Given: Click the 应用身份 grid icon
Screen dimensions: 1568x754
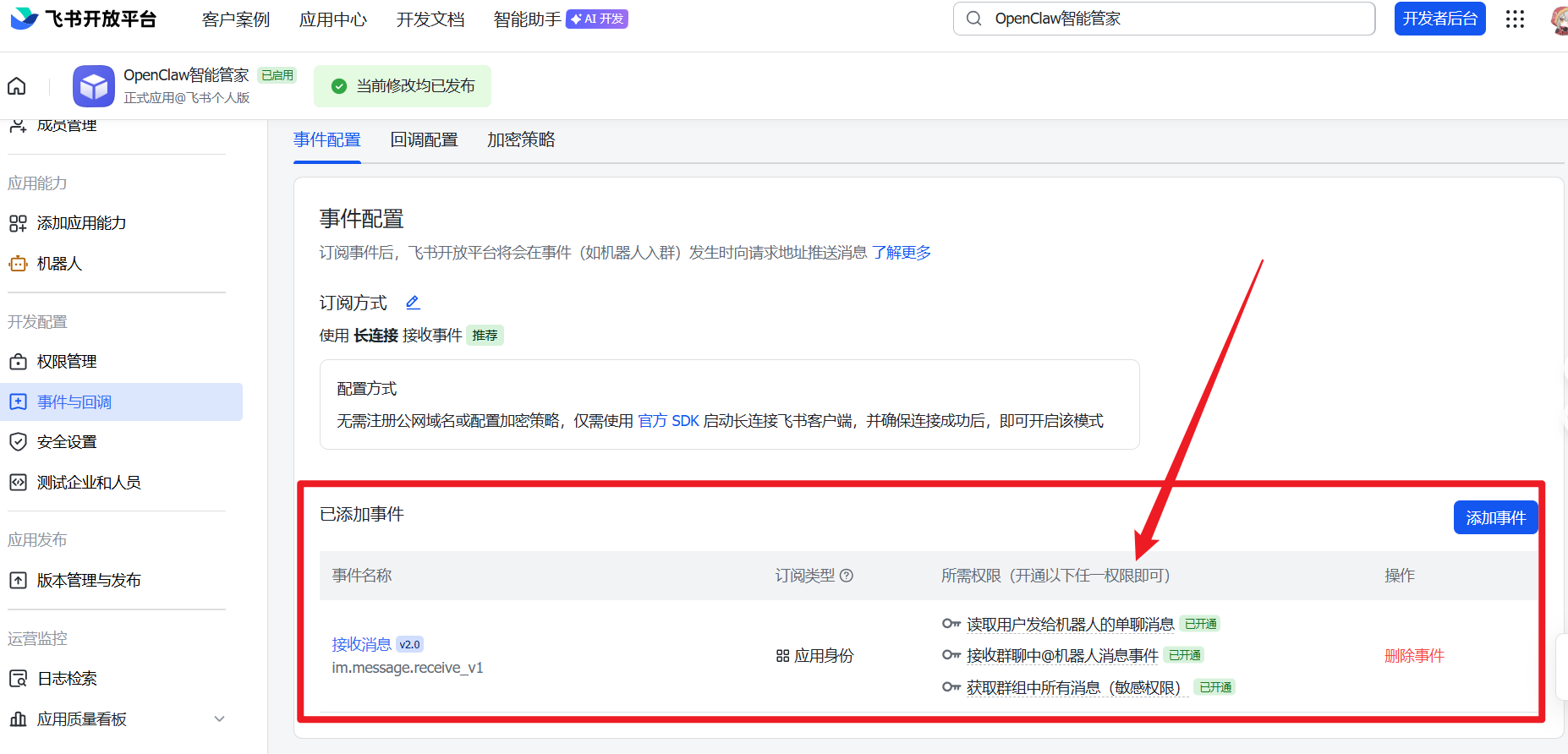Looking at the screenshot, I should point(782,656).
